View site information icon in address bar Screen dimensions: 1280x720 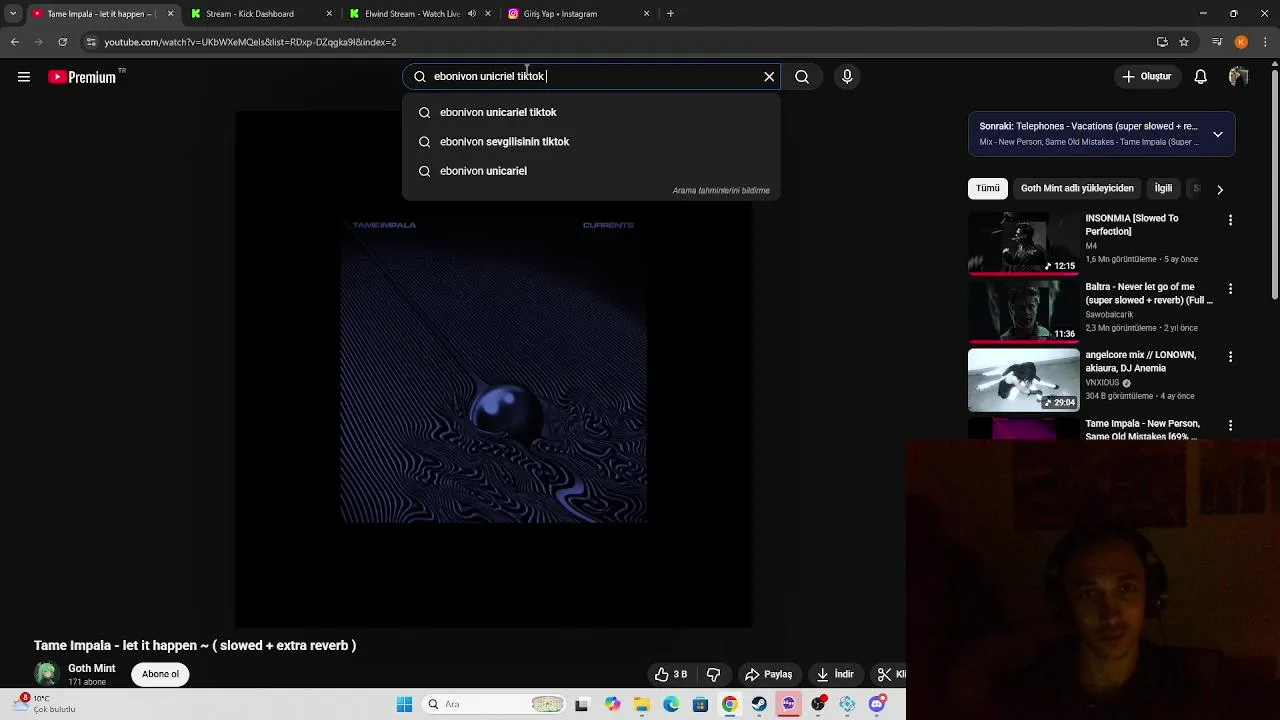pos(91,42)
